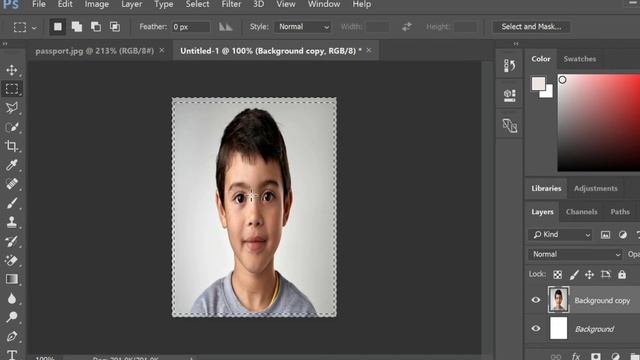This screenshot has height=360, width=640.
Task: Open the layer Kind filter dropdown
Action: click(560, 235)
